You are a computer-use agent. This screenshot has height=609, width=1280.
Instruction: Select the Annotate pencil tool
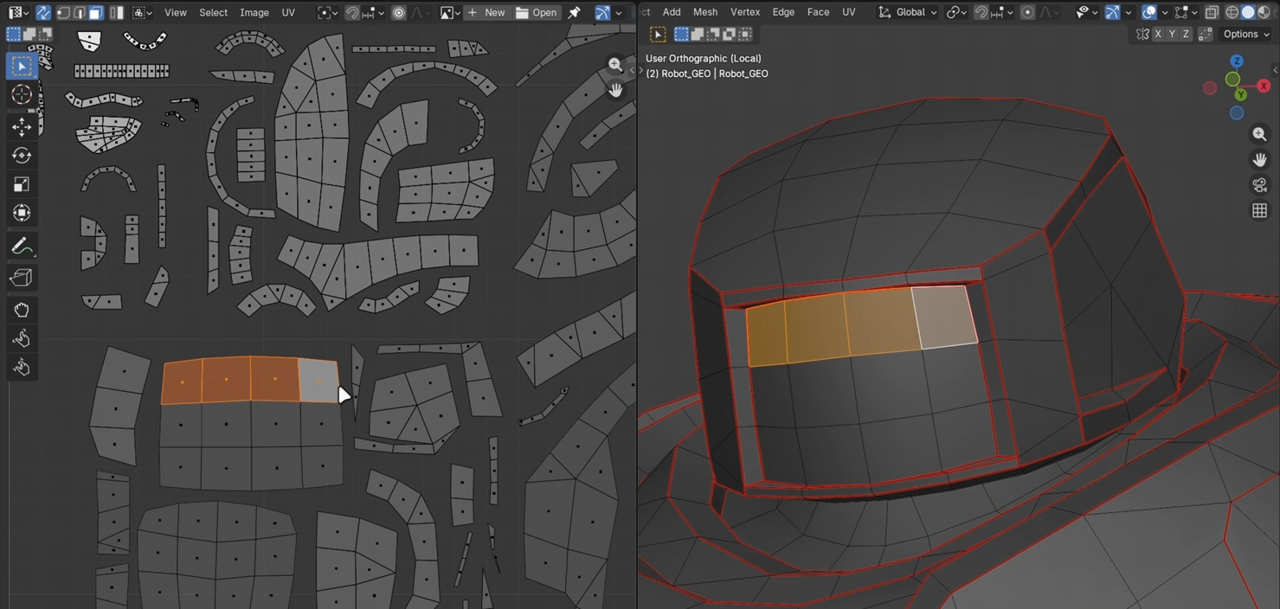(21, 246)
